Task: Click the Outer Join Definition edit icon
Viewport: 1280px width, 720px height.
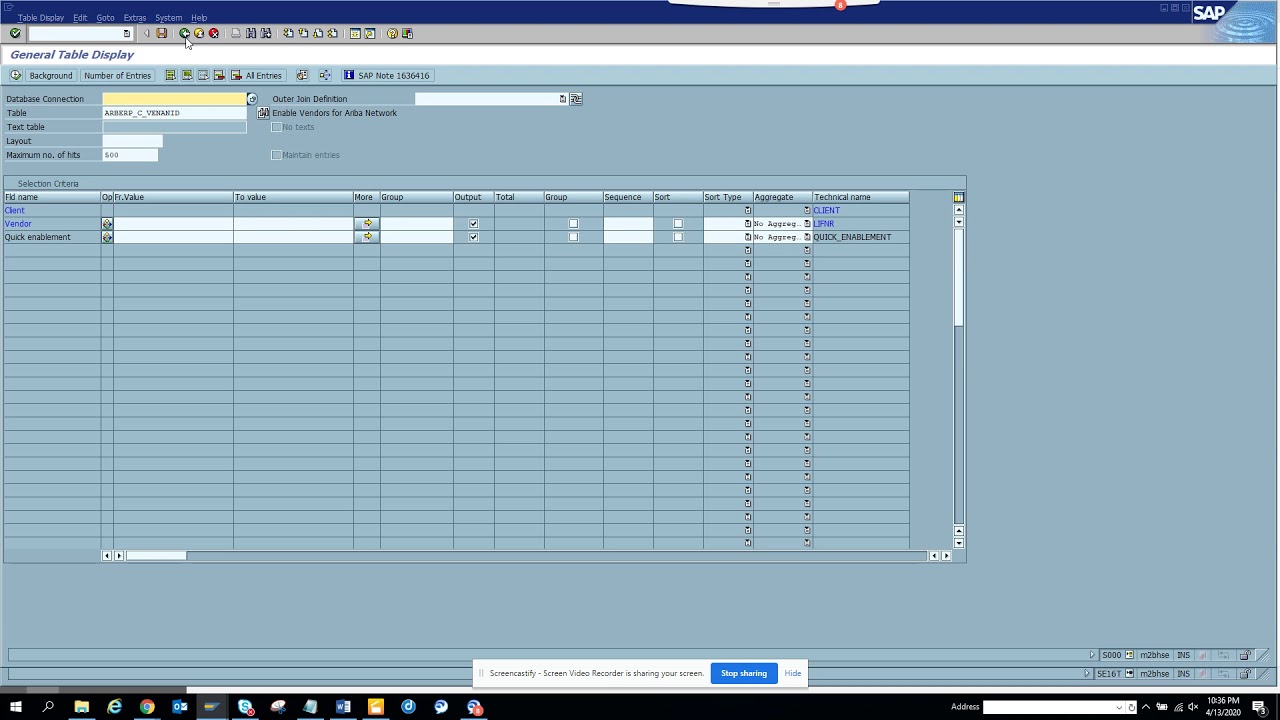Action: (576, 99)
